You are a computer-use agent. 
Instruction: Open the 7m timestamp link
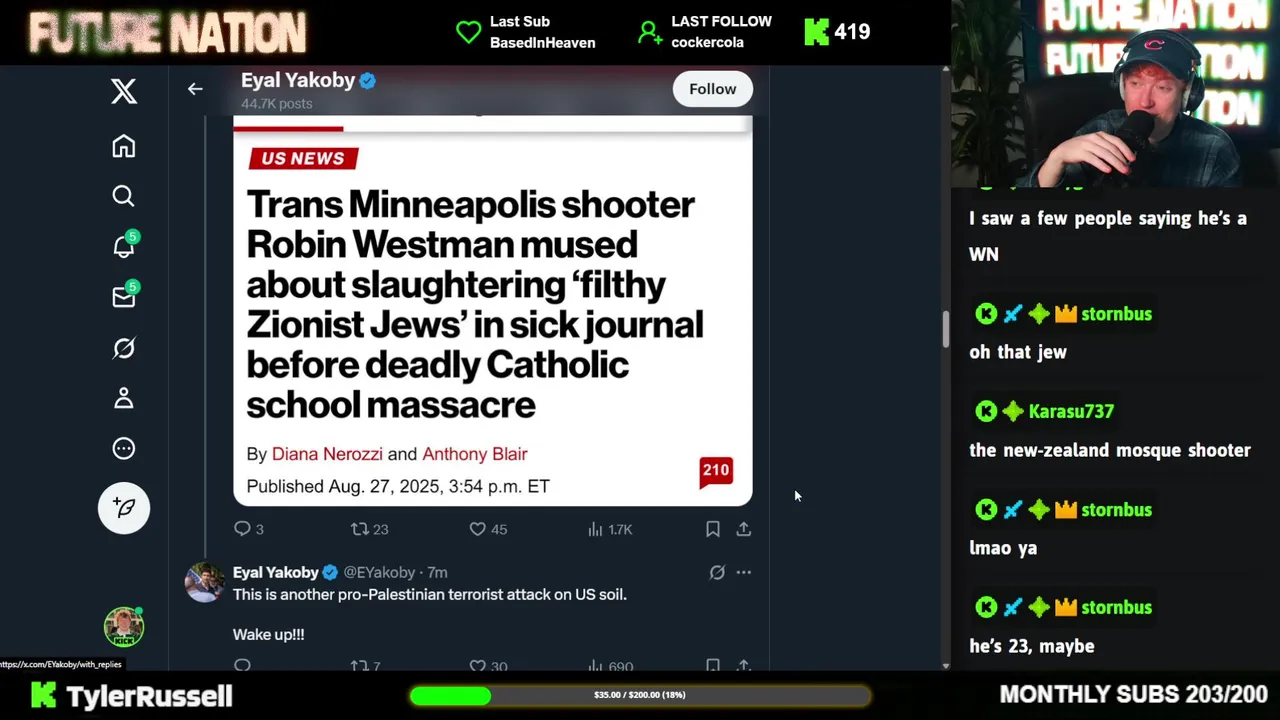coord(438,572)
